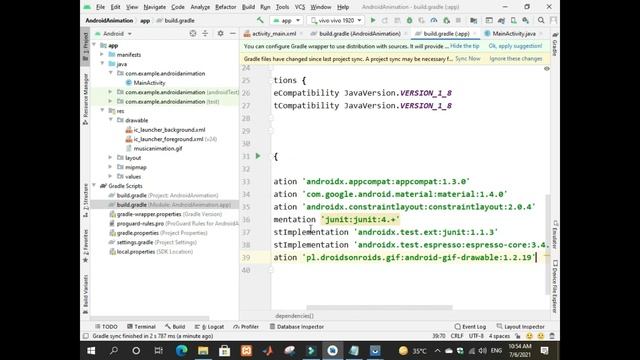Open the Emulator side panel
This screenshot has height=360, width=640.
(555, 234)
